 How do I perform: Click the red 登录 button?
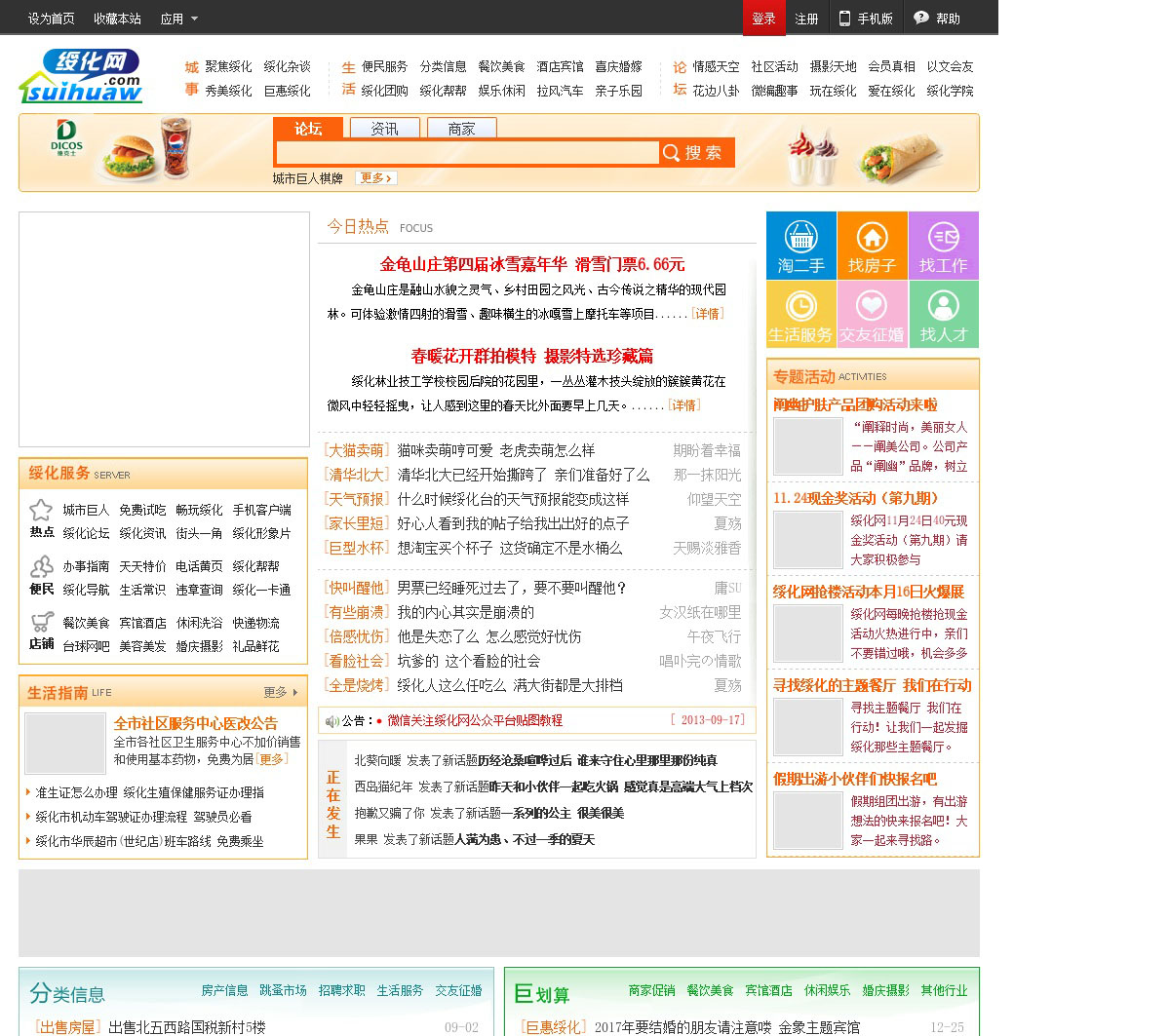[x=763, y=19]
